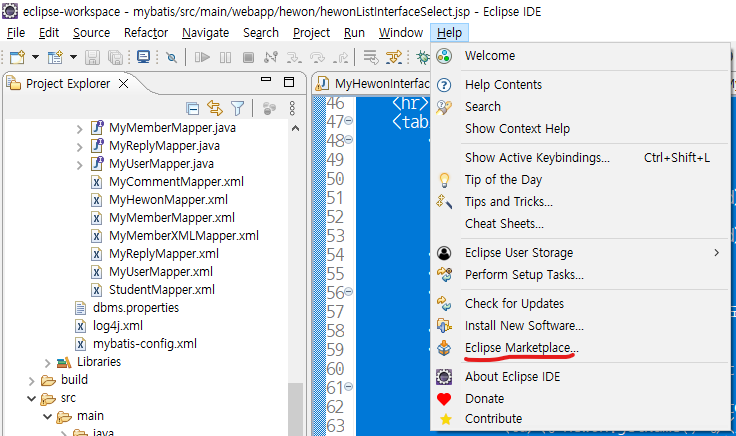Minimize the Project Explorer view
The height and width of the screenshot is (436, 736).
pyautogui.click(x=266, y=80)
